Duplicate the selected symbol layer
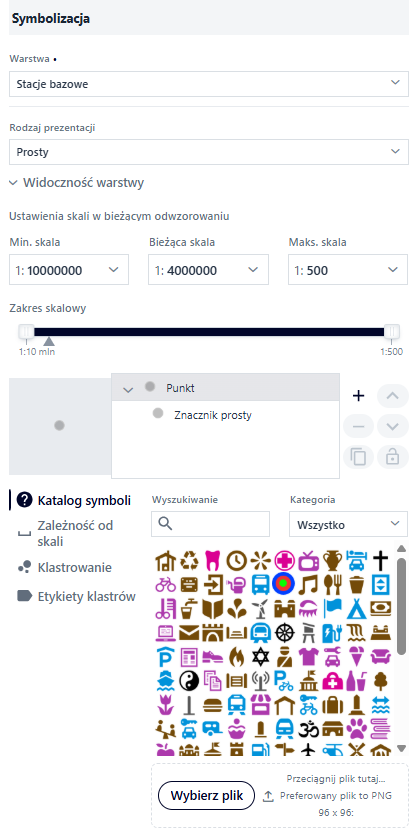 click(x=359, y=457)
